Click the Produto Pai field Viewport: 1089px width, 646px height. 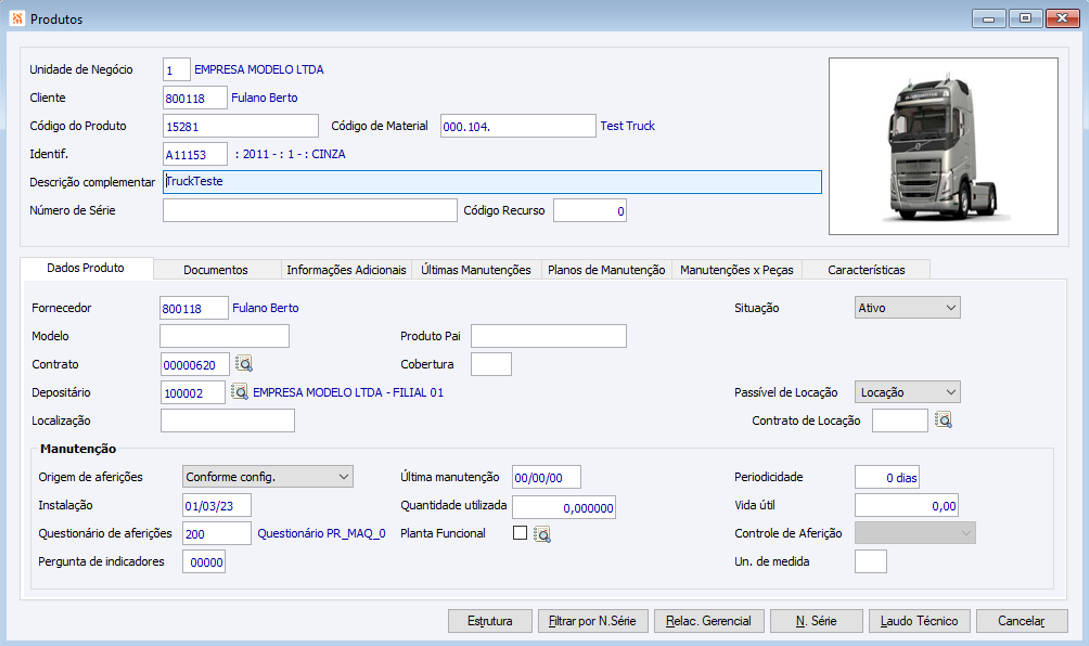(x=549, y=336)
